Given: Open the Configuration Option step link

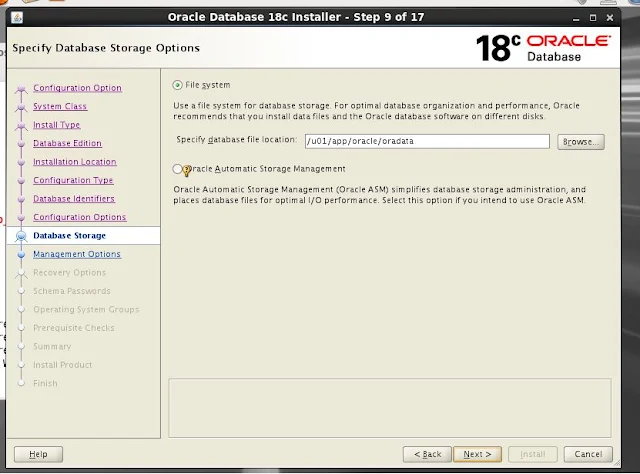Looking at the screenshot, I should [78, 88].
